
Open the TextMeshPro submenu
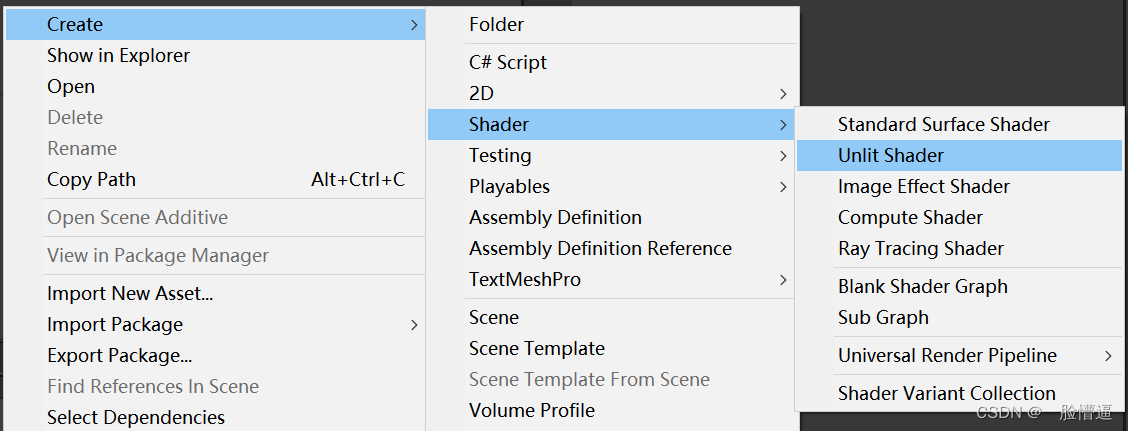coord(524,279)
